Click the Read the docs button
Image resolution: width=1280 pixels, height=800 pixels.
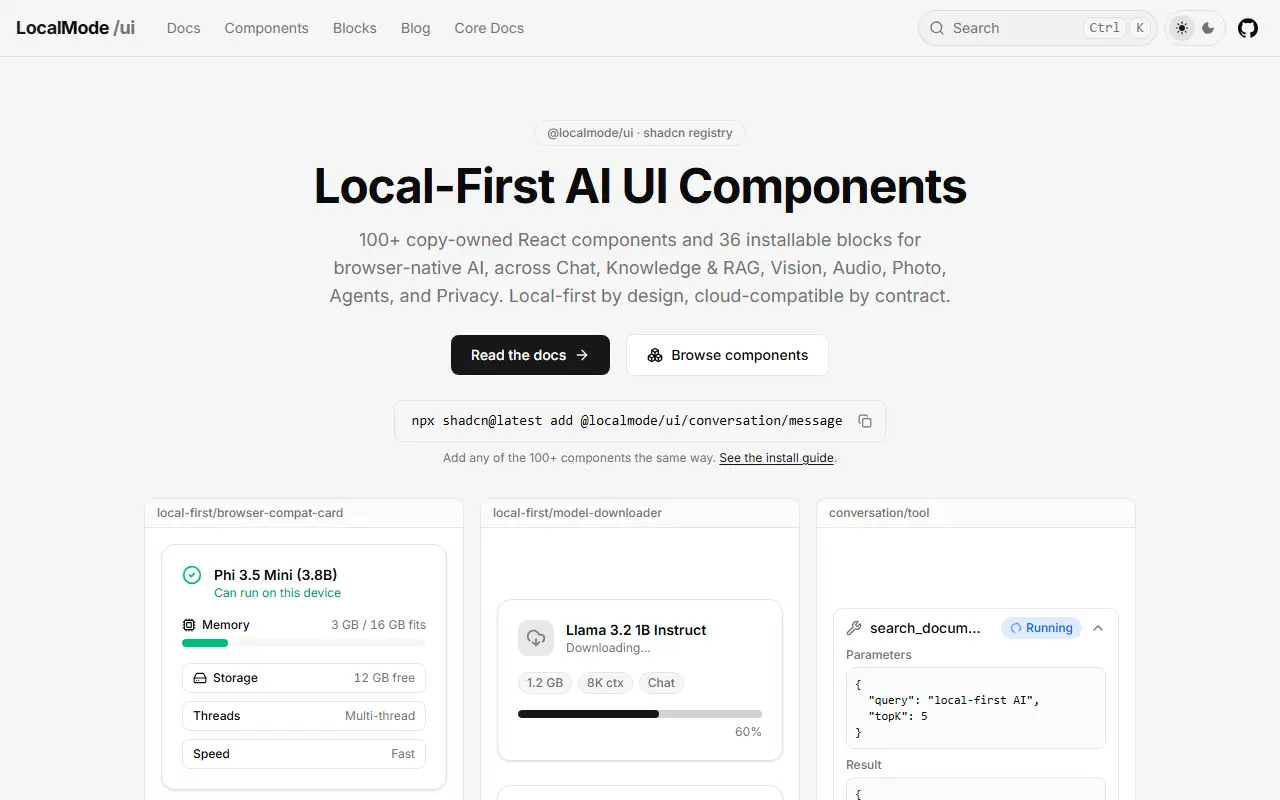click(530, 355)
